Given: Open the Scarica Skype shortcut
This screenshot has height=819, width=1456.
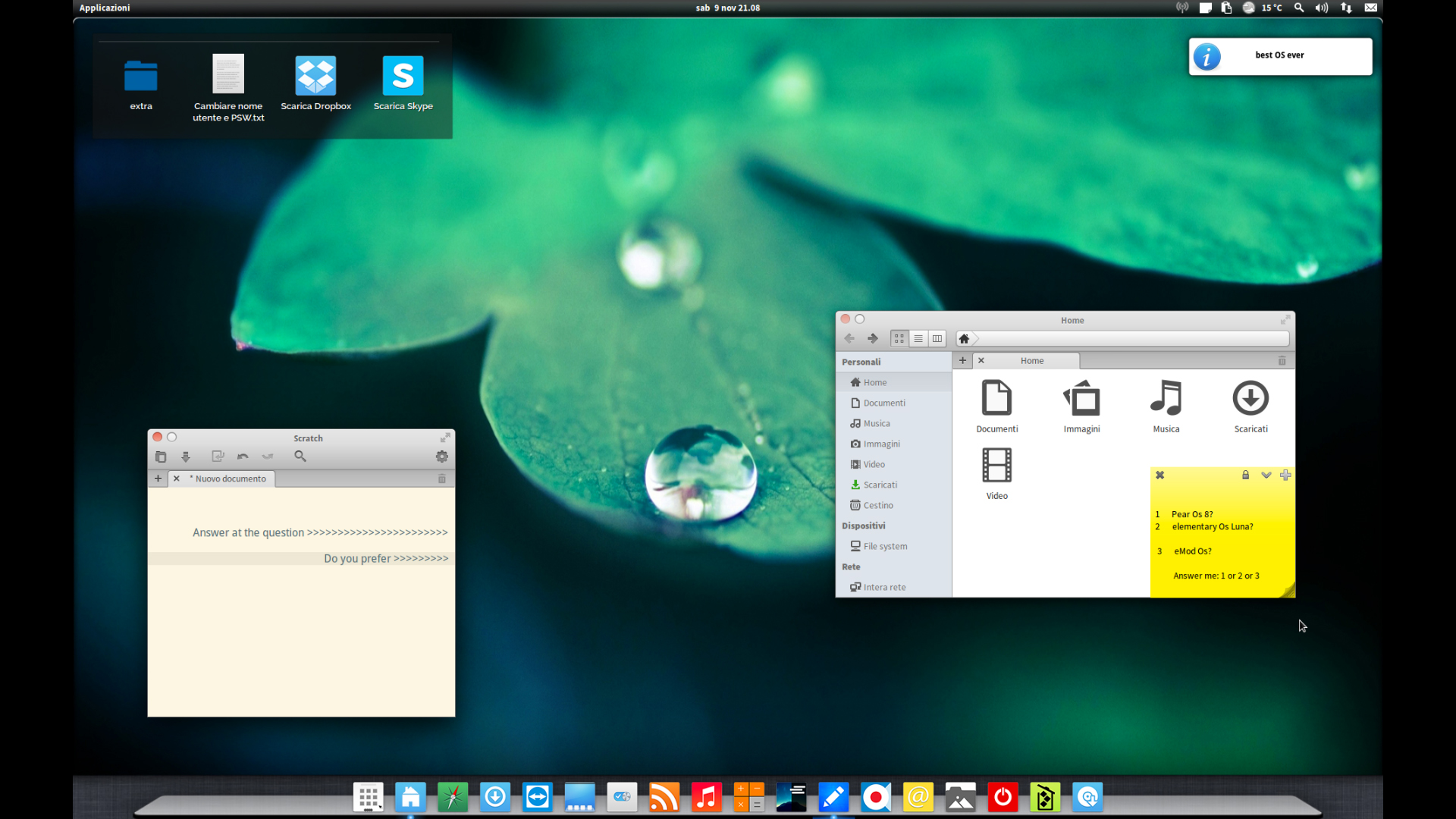Looking at the screenshot, I should coord(403,83).
